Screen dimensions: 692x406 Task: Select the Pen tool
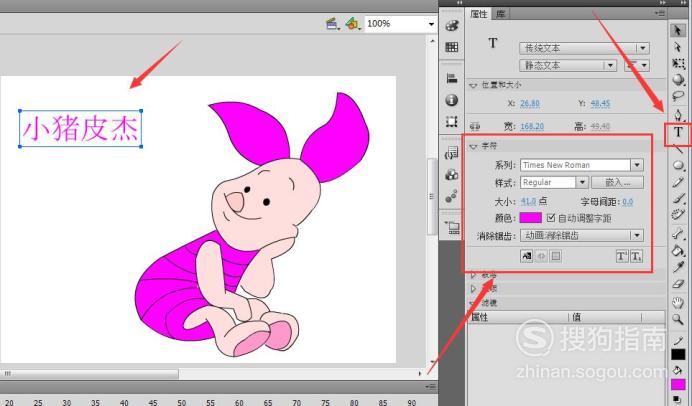(x=678, y=115)
